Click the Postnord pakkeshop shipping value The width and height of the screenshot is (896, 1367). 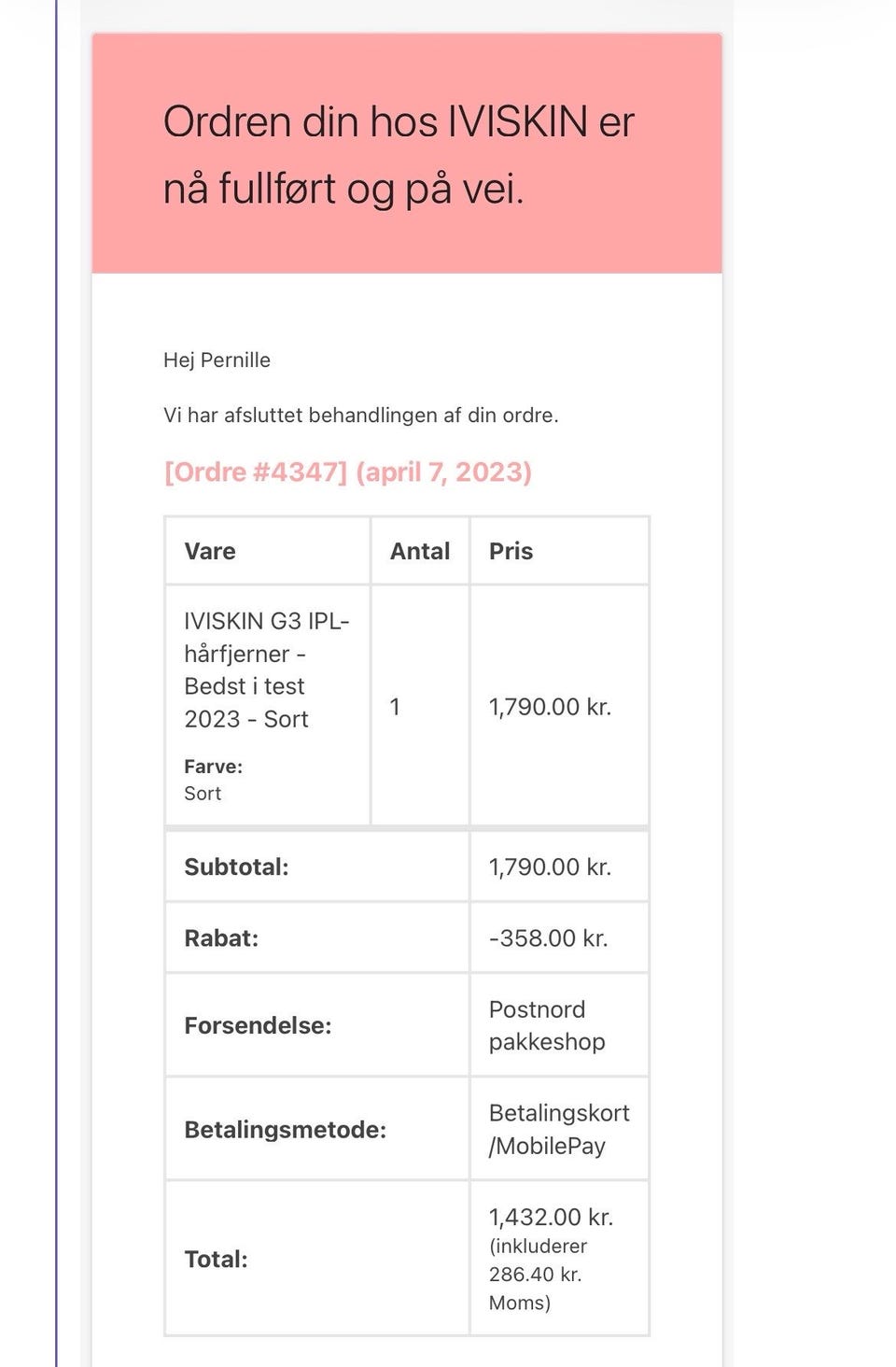coord(547,1026)
